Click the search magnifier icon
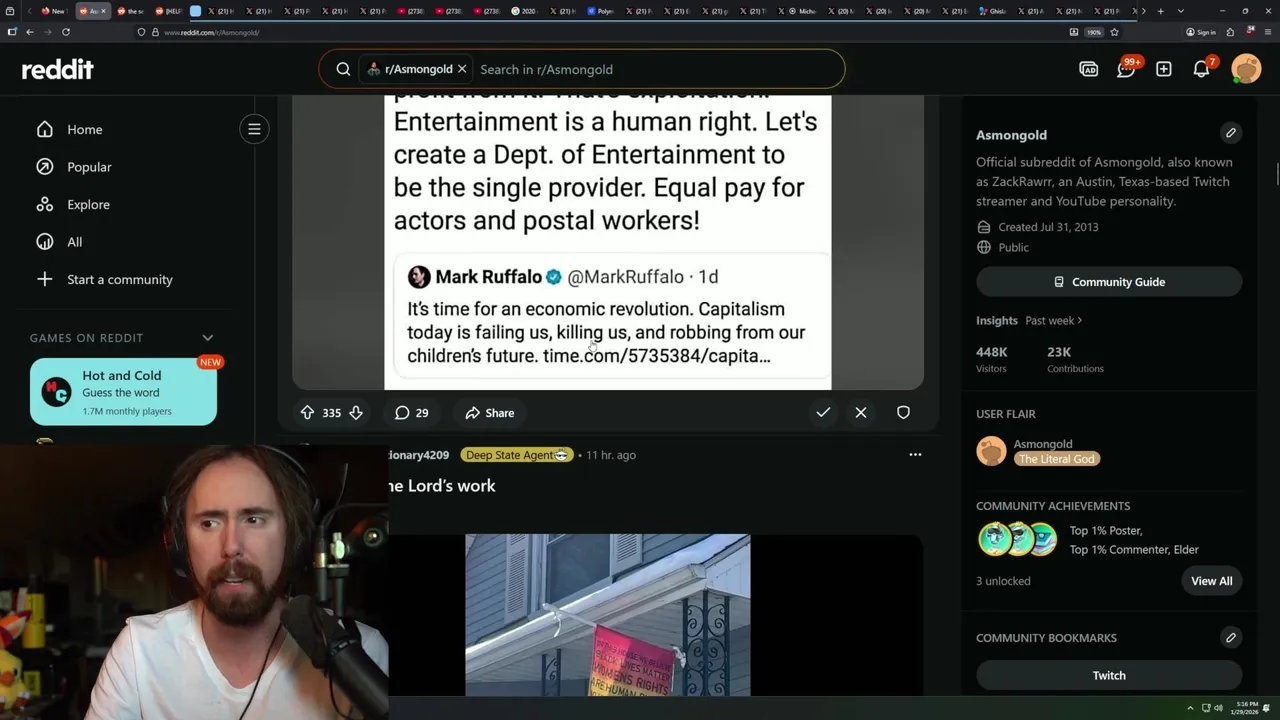The image size is (1280, 720). coord(343,69)
